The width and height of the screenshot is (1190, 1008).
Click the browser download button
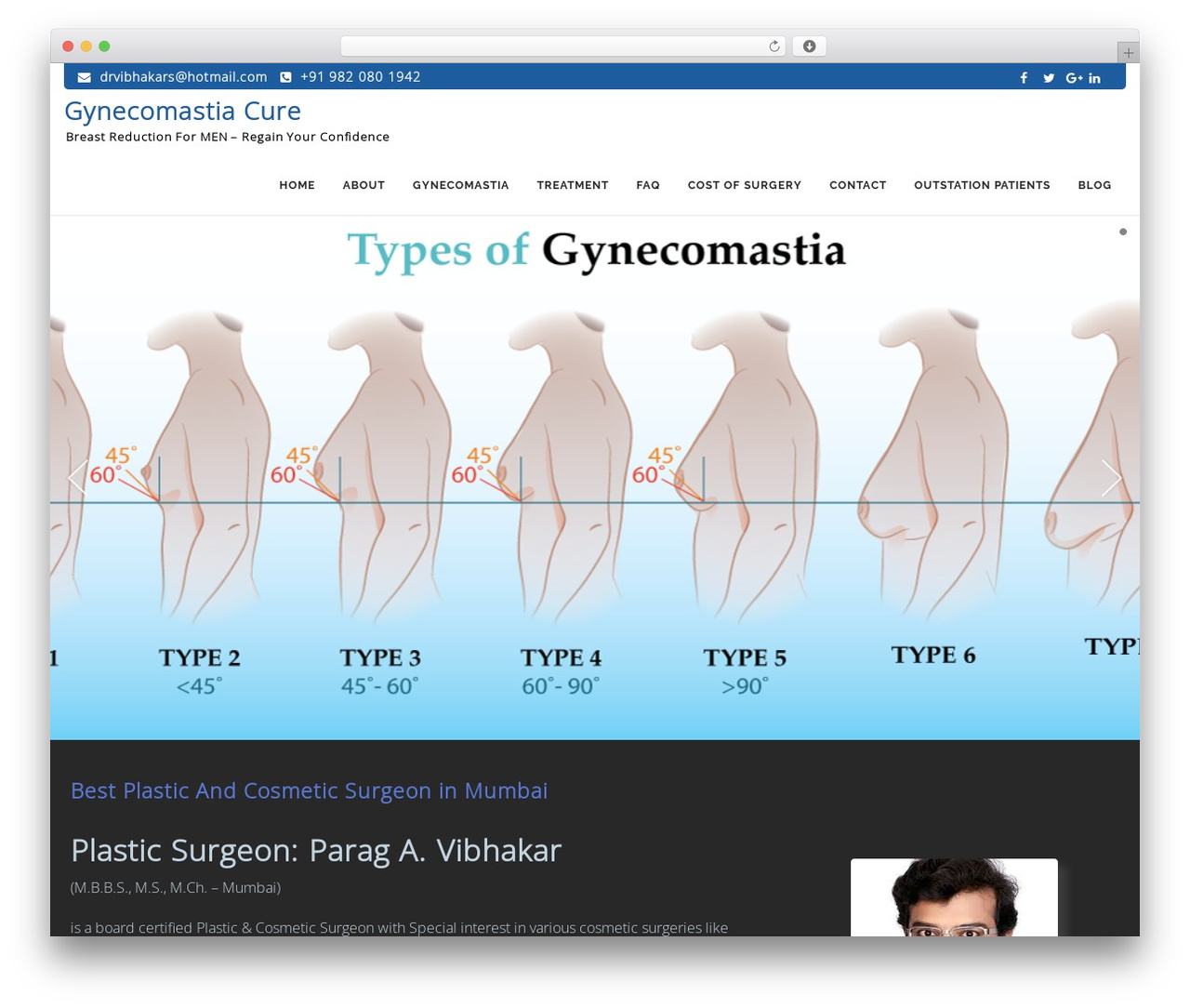[809, 46]
